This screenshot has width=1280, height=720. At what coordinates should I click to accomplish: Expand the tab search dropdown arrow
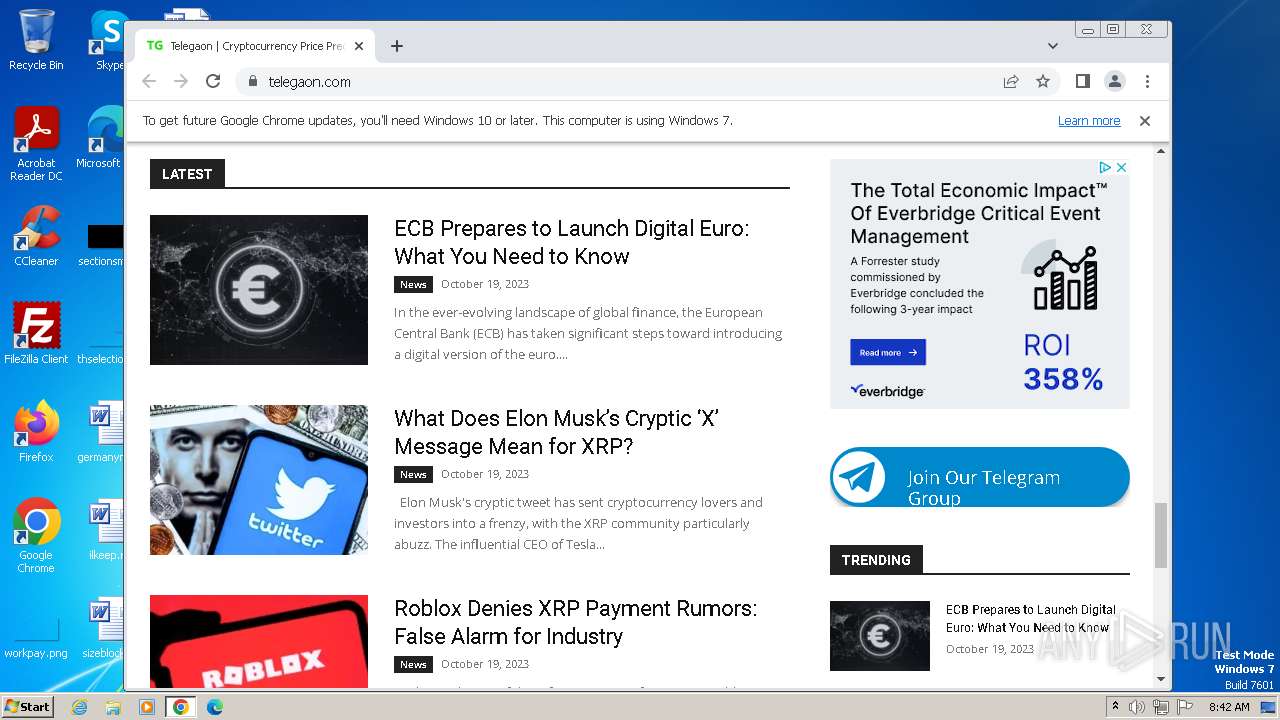(x=1053, y=46)
